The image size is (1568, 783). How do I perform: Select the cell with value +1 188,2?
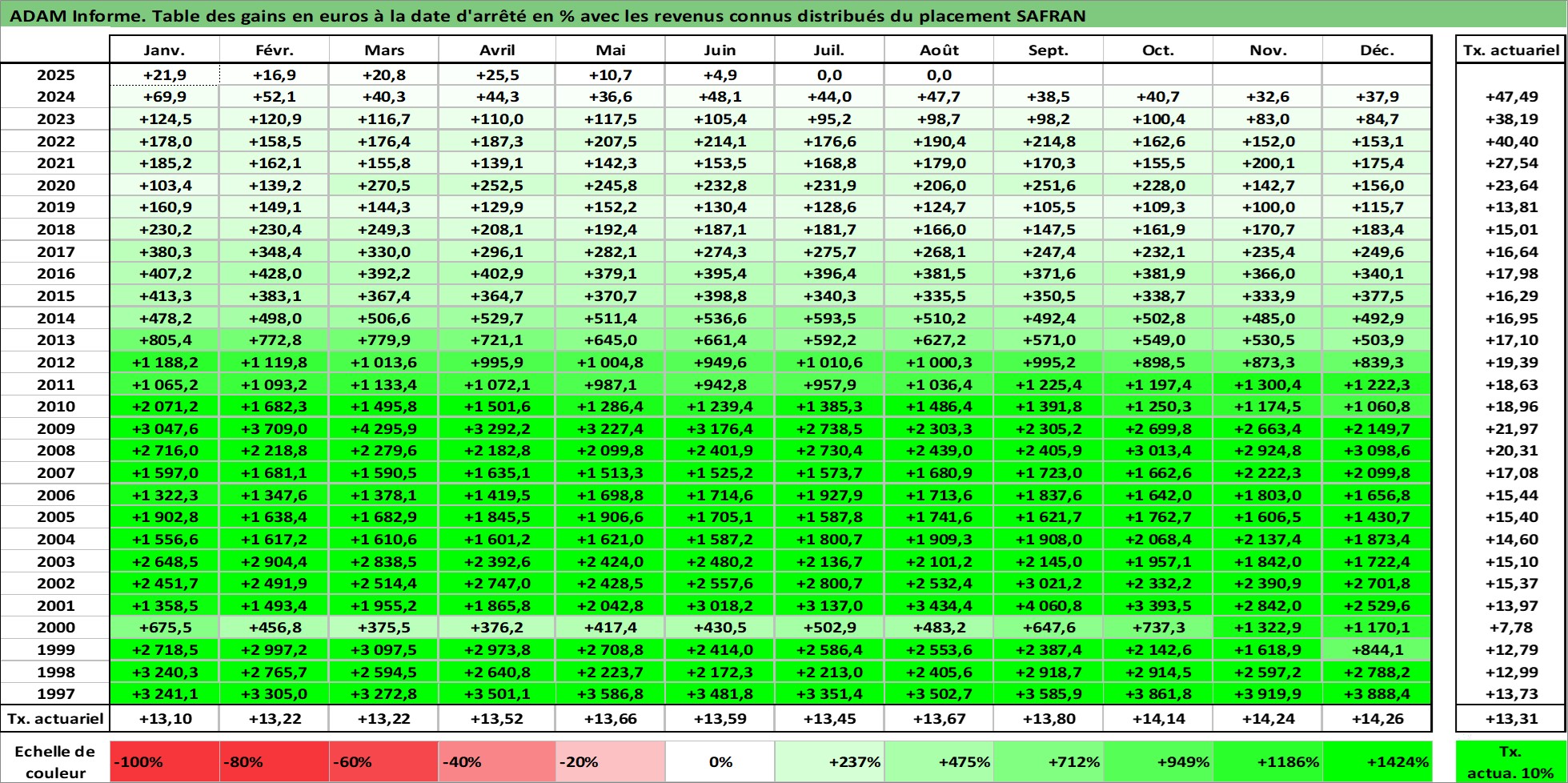[164, 363]
